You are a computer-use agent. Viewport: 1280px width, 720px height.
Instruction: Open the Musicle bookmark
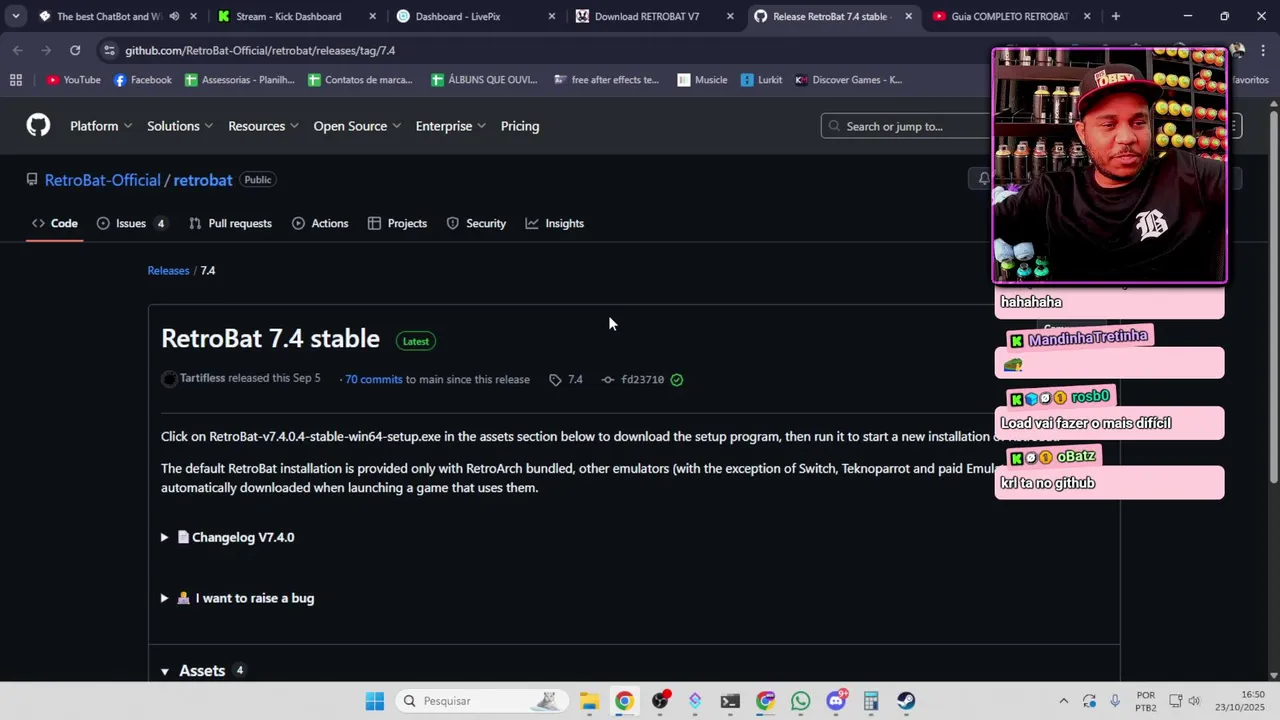[x=702, y=80]
